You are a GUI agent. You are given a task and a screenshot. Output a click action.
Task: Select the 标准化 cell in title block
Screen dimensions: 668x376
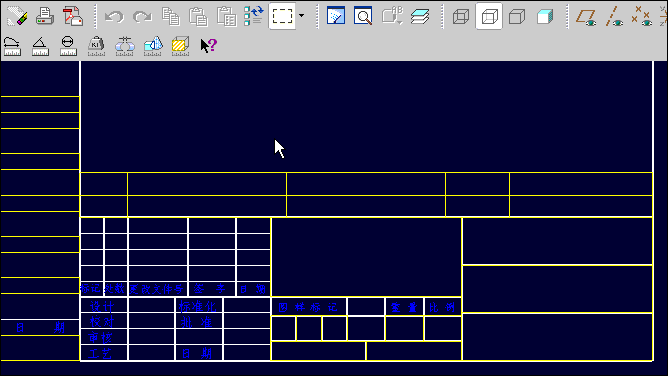[x=197, y=307]
